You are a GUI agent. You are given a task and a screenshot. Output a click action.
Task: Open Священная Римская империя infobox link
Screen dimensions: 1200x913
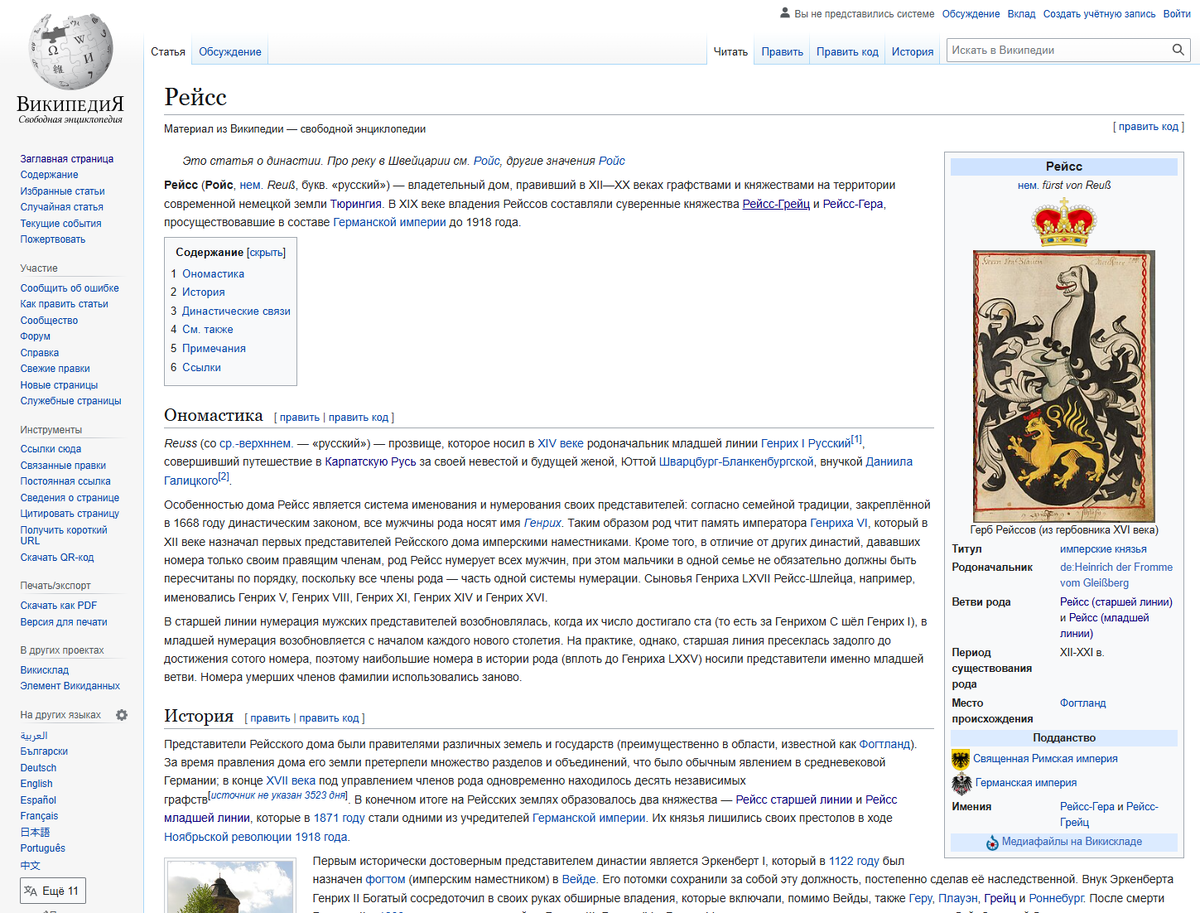(x=1046, y=759)
